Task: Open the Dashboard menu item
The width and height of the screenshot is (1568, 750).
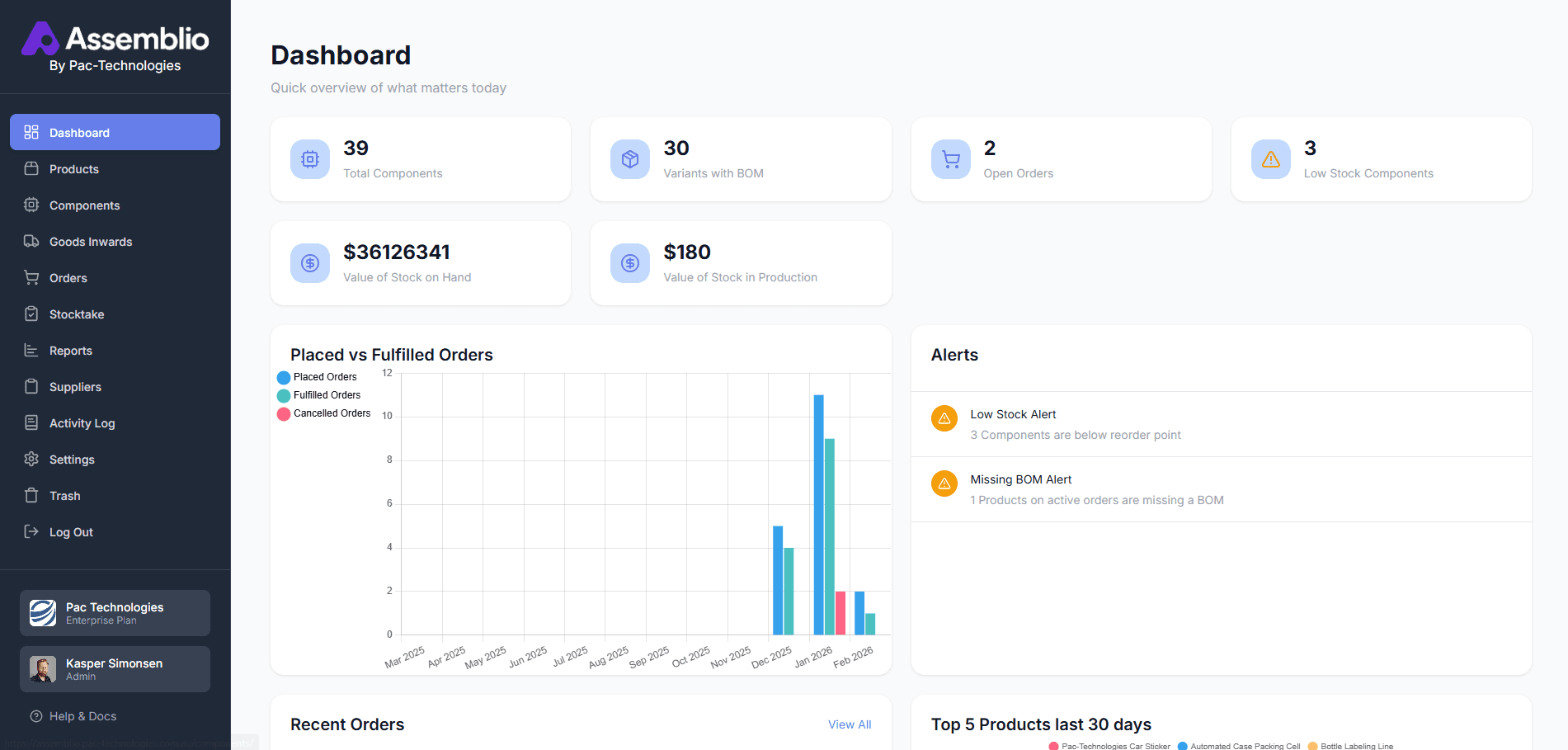Action: click(x=115, y=132)
